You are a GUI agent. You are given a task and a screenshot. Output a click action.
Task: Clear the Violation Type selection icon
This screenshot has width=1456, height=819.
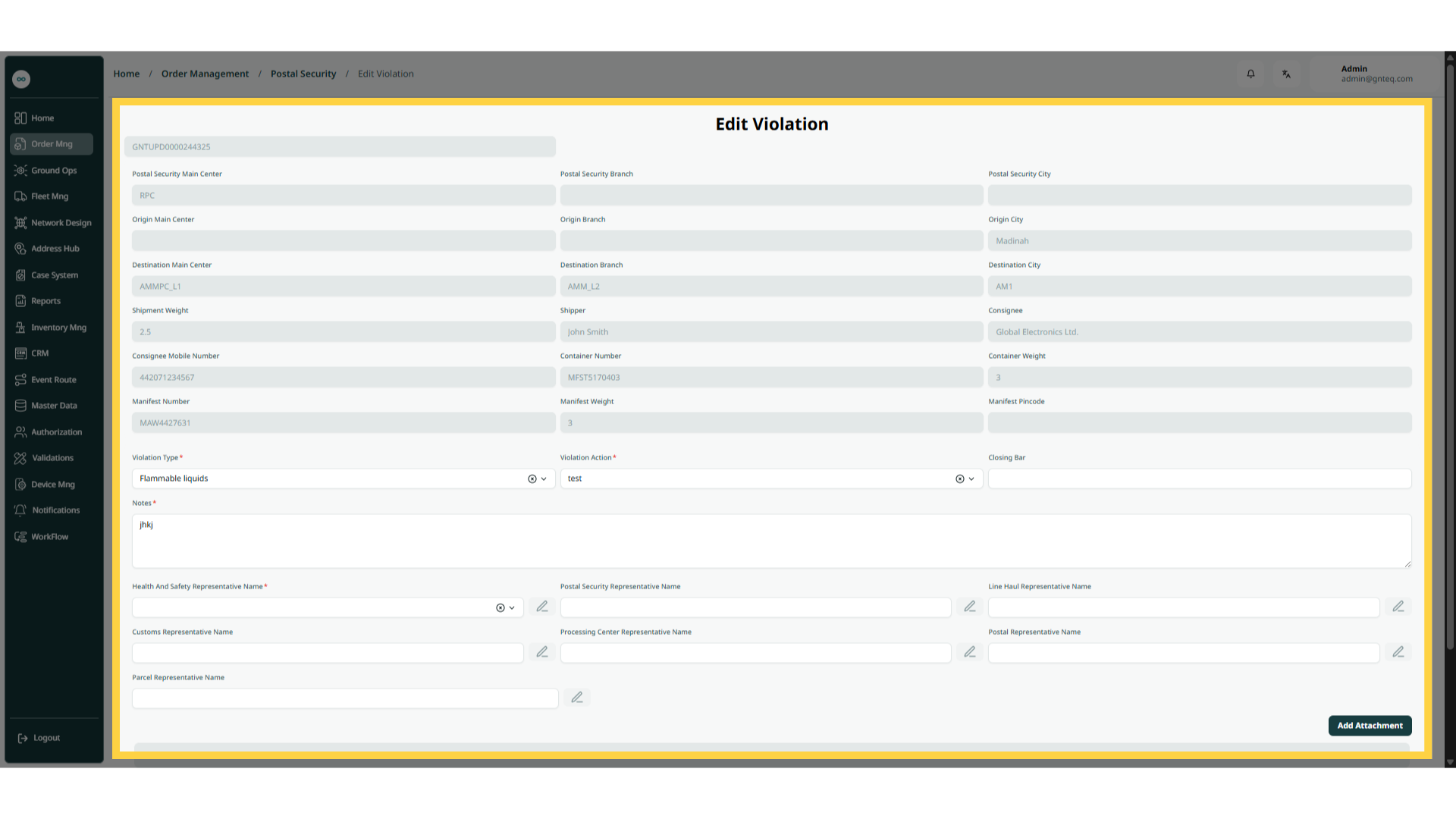pyautogui.click(x=532, y=479)
